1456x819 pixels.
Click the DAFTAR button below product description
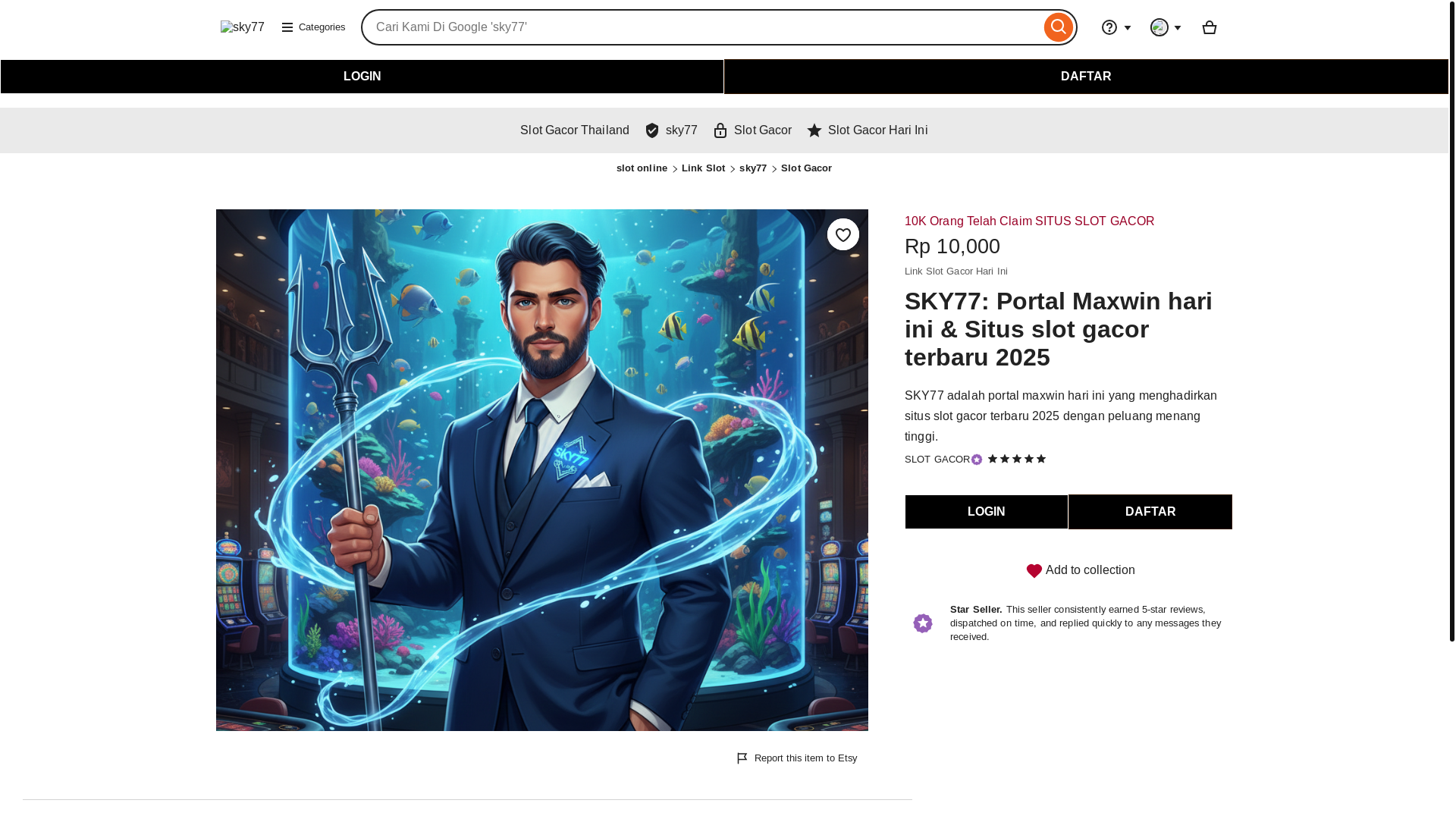(x=1150, y=512)
